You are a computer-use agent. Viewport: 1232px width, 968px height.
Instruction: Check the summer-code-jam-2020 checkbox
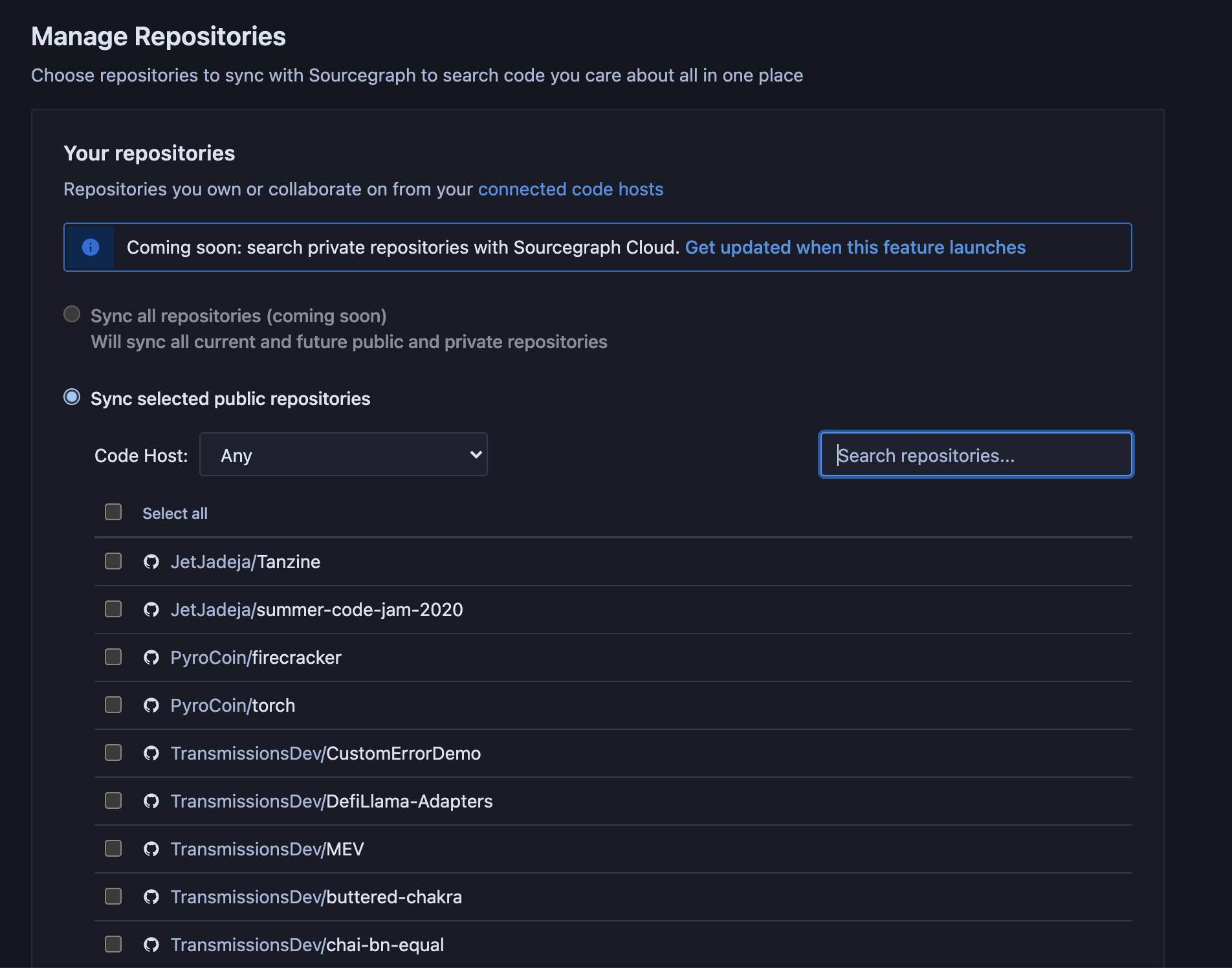113,609
